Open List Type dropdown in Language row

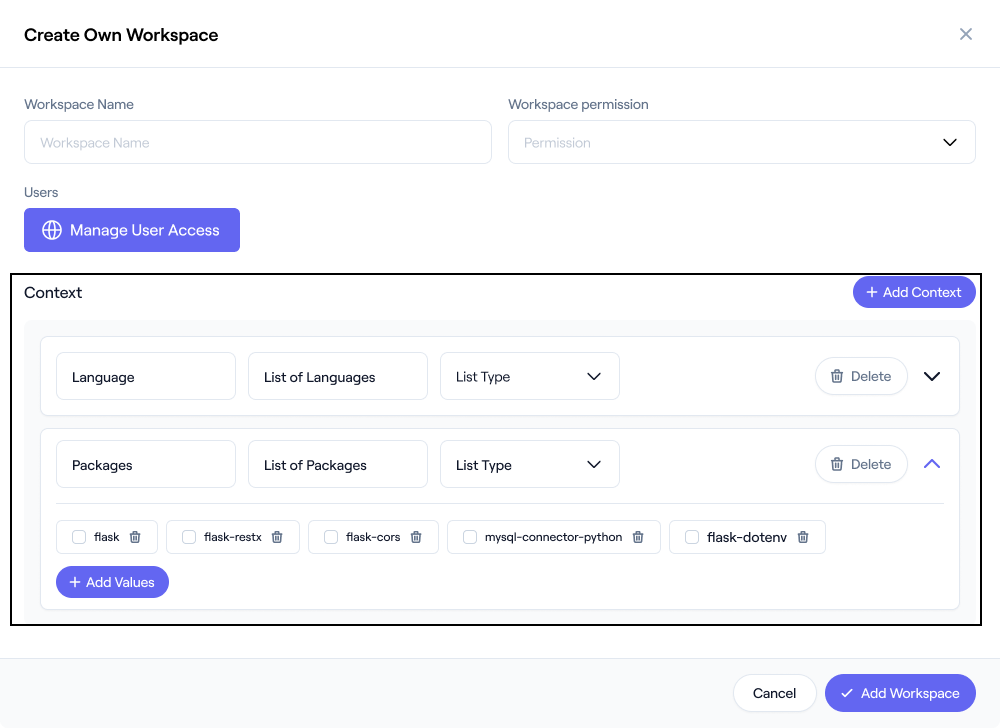click(x=529, y=377)
